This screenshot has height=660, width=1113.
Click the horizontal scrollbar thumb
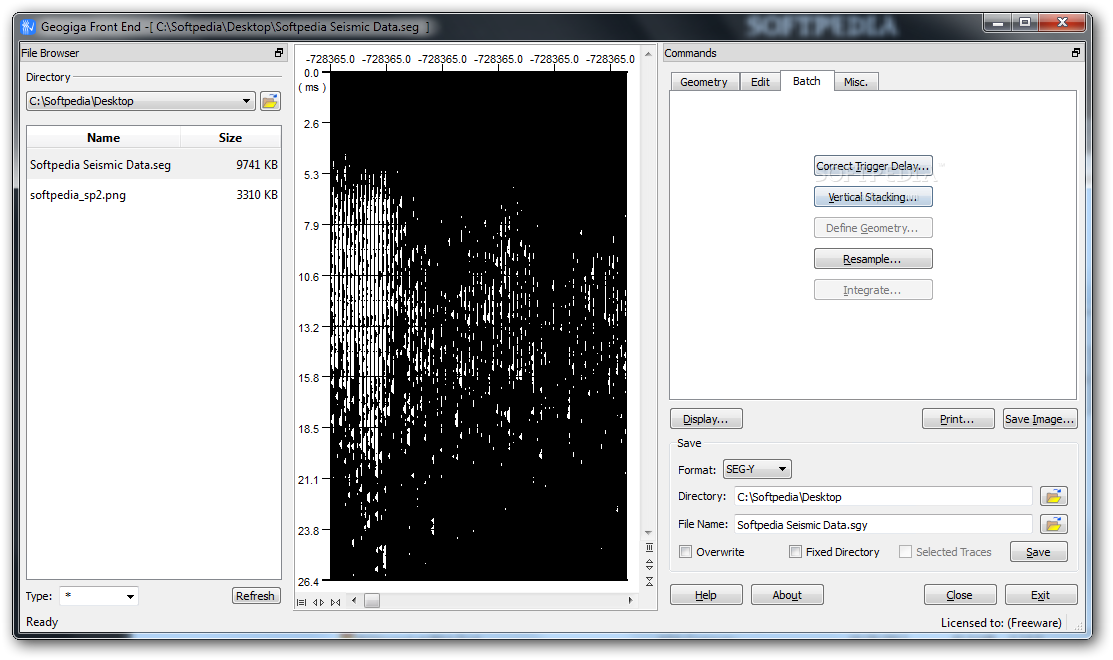pyautogui.click(x=372, y=601)
